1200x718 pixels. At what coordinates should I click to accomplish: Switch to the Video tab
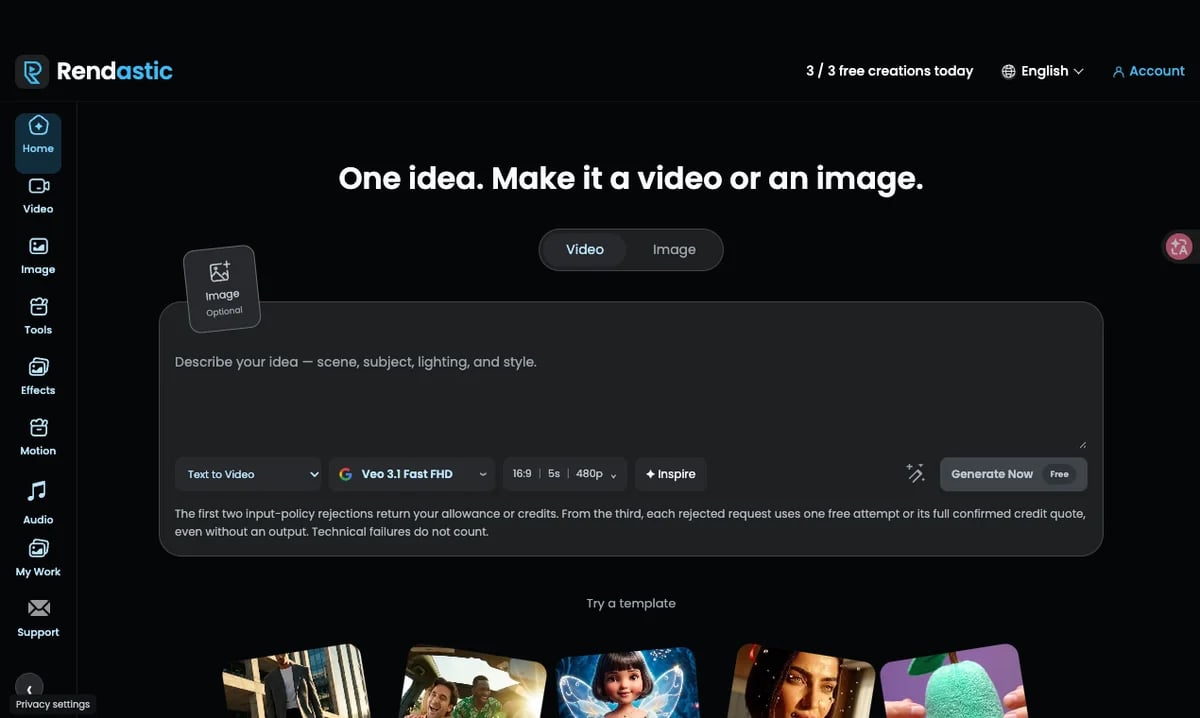click(585, 250)
